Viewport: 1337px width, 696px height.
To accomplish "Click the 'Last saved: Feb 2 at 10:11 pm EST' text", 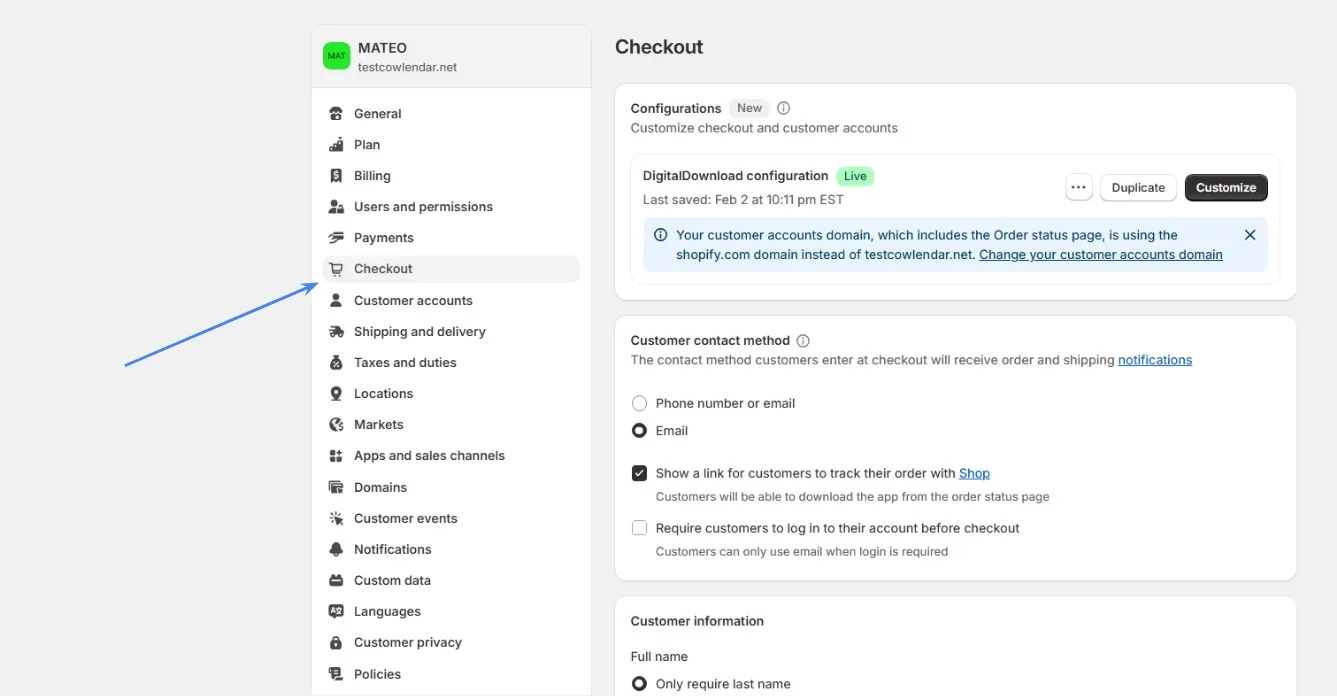I will pos(743,200).
